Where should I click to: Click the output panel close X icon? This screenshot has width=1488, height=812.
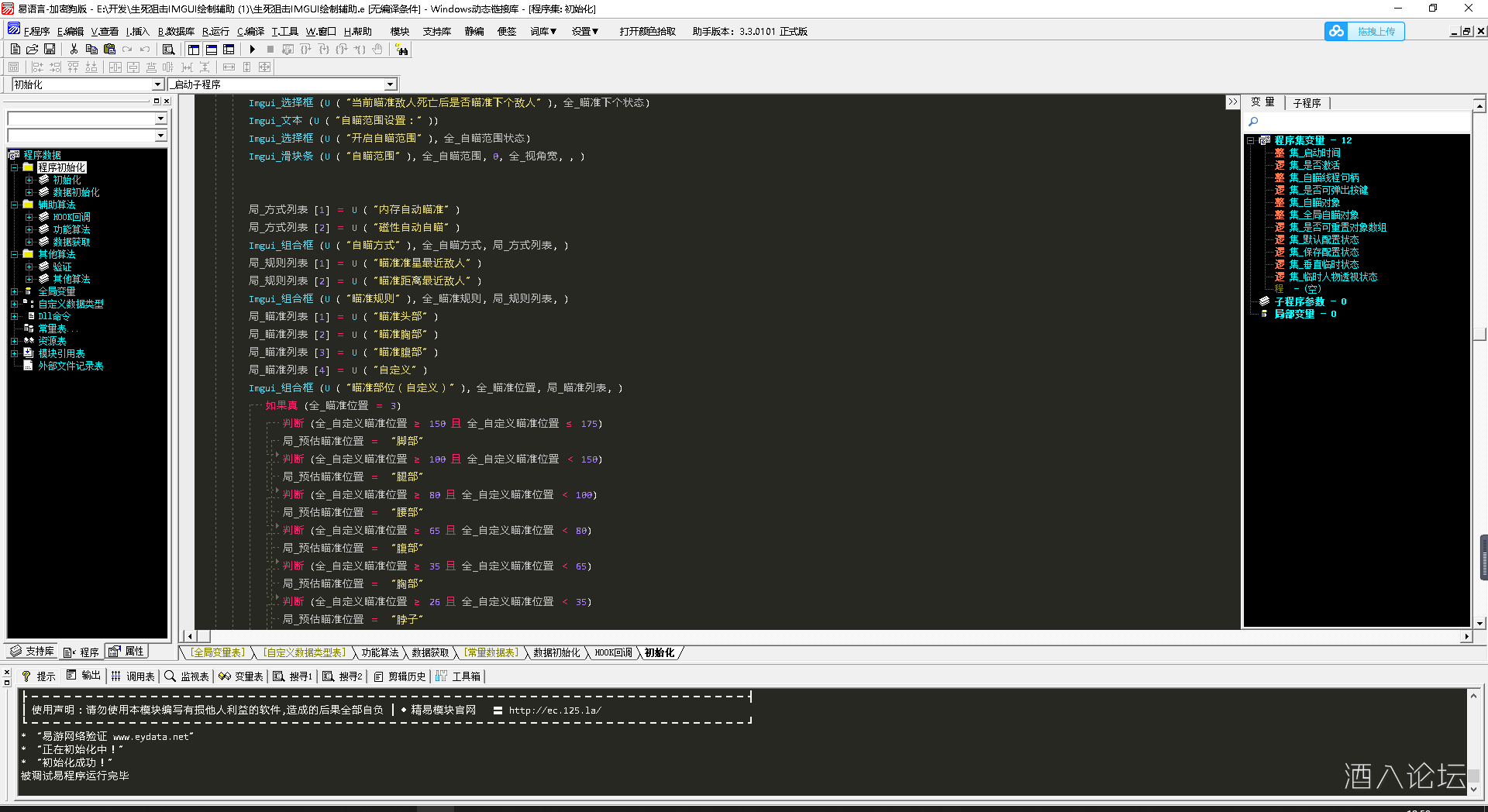coord(7,673)
